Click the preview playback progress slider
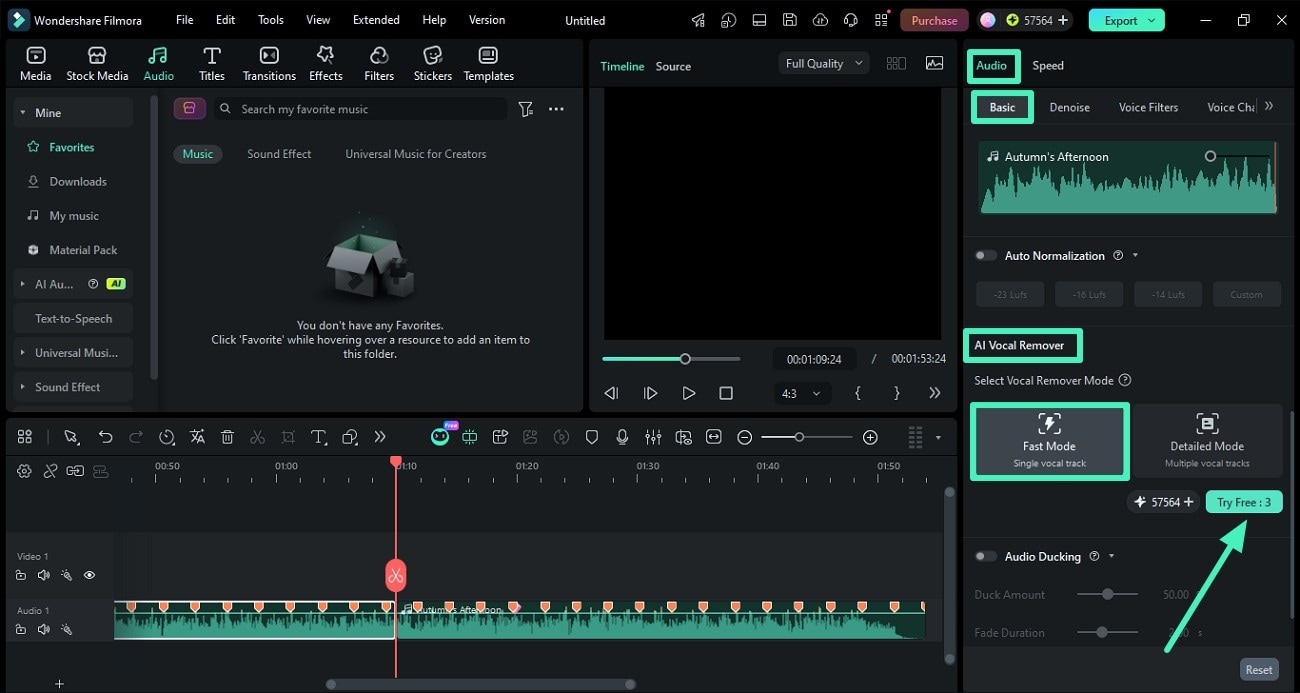 671,358
